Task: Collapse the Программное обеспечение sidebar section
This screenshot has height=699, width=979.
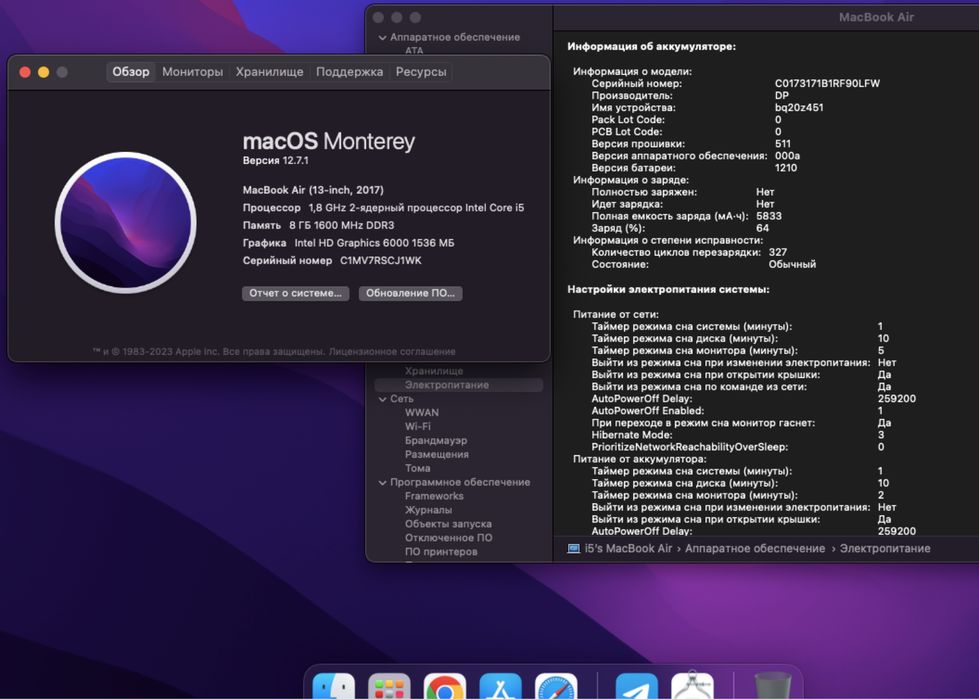Action: click(382, 482)
